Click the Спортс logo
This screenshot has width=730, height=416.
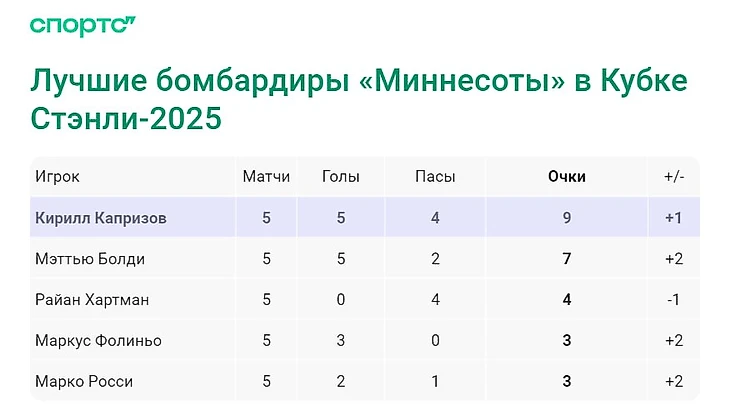(x=83, y=26)
